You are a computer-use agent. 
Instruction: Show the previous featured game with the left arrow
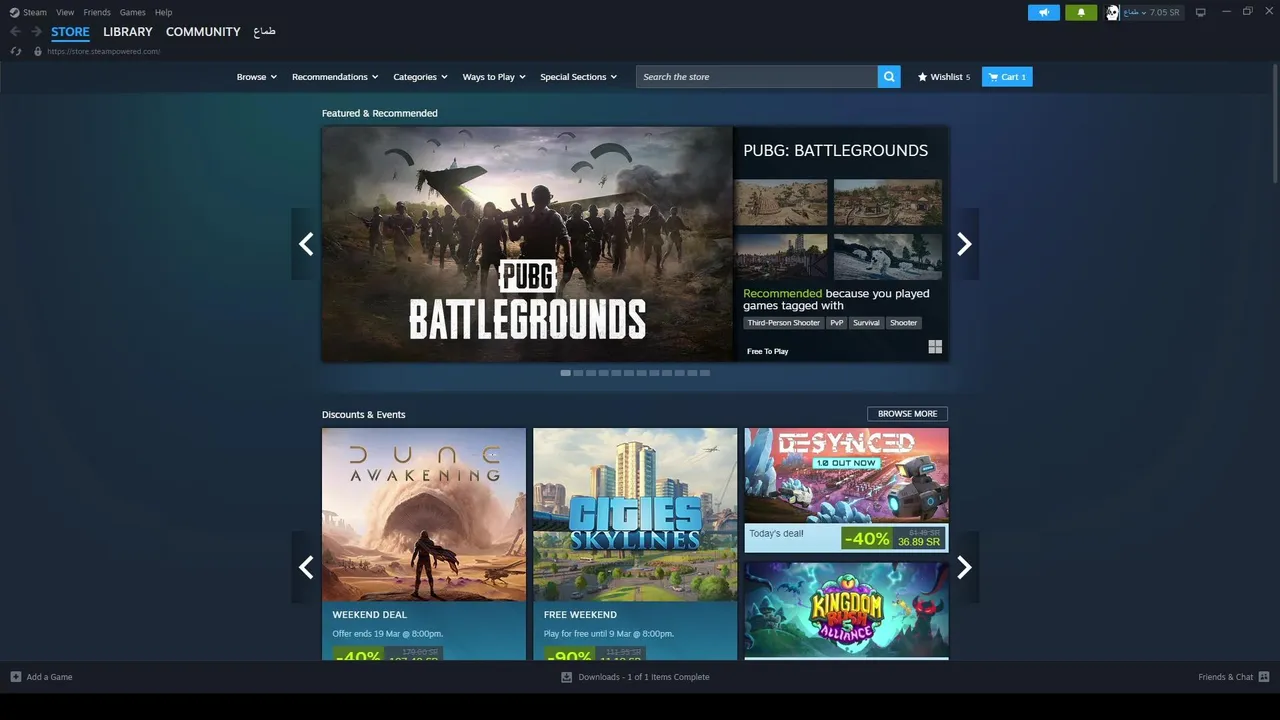[306, 244]
